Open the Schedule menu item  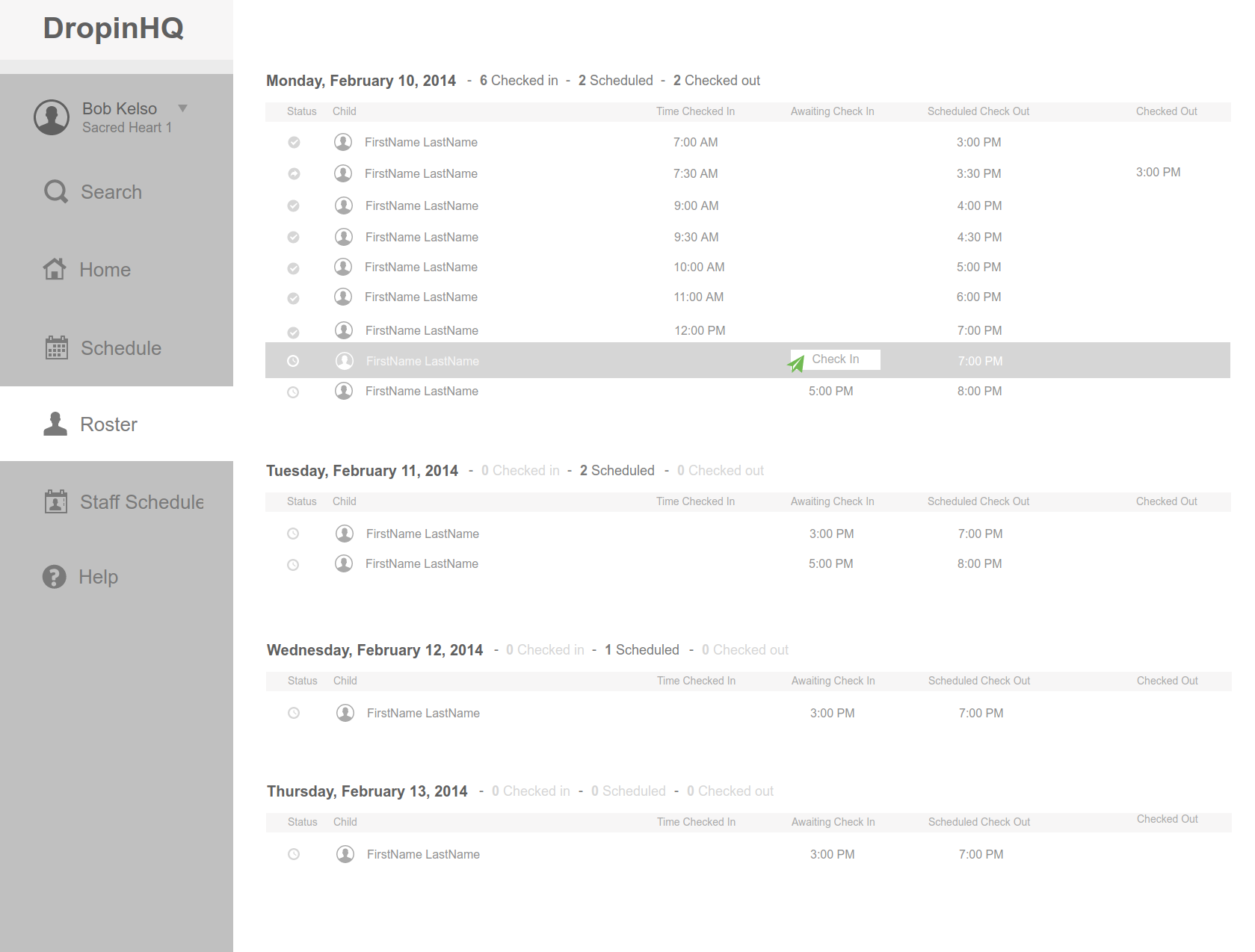[121, 348]
